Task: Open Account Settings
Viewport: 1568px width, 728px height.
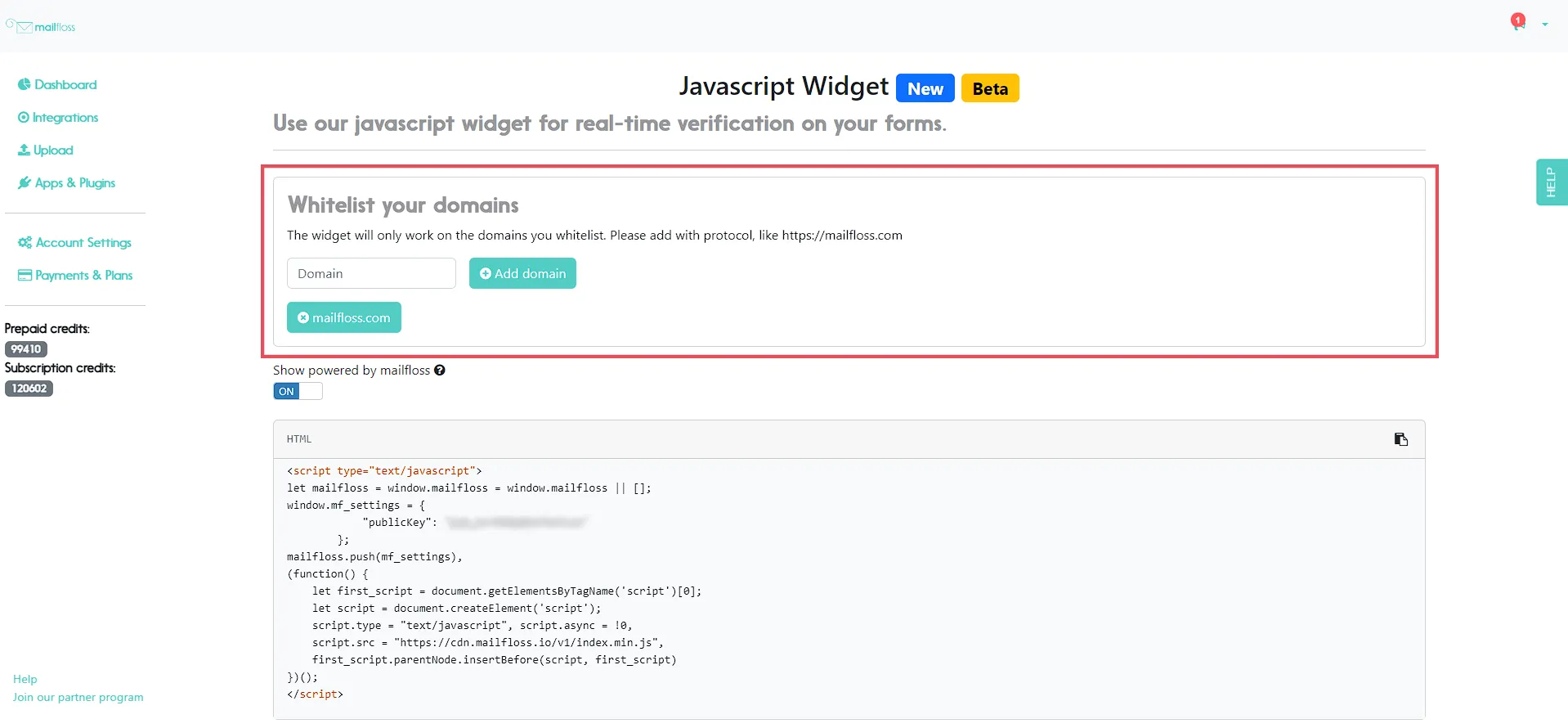Action: (x=74, y=243)
